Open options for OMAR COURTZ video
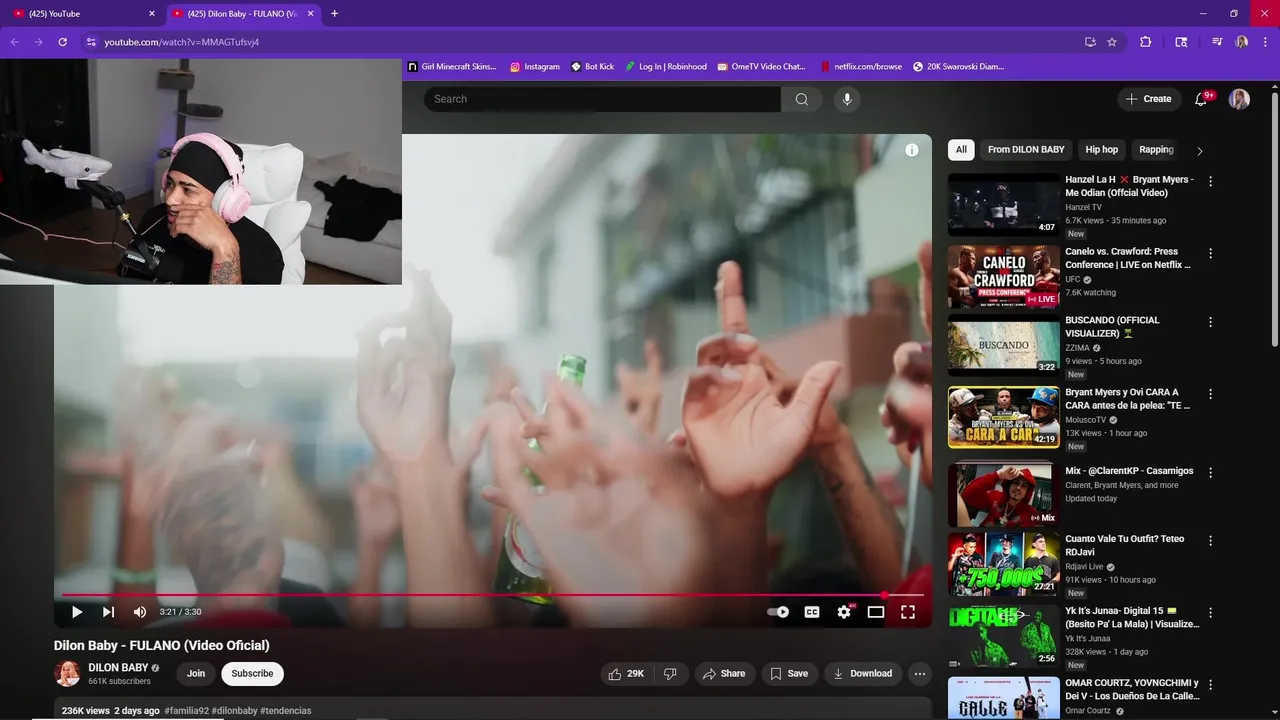The width and height of the screenshot is (1280, 720). [x=1210, y=685]
